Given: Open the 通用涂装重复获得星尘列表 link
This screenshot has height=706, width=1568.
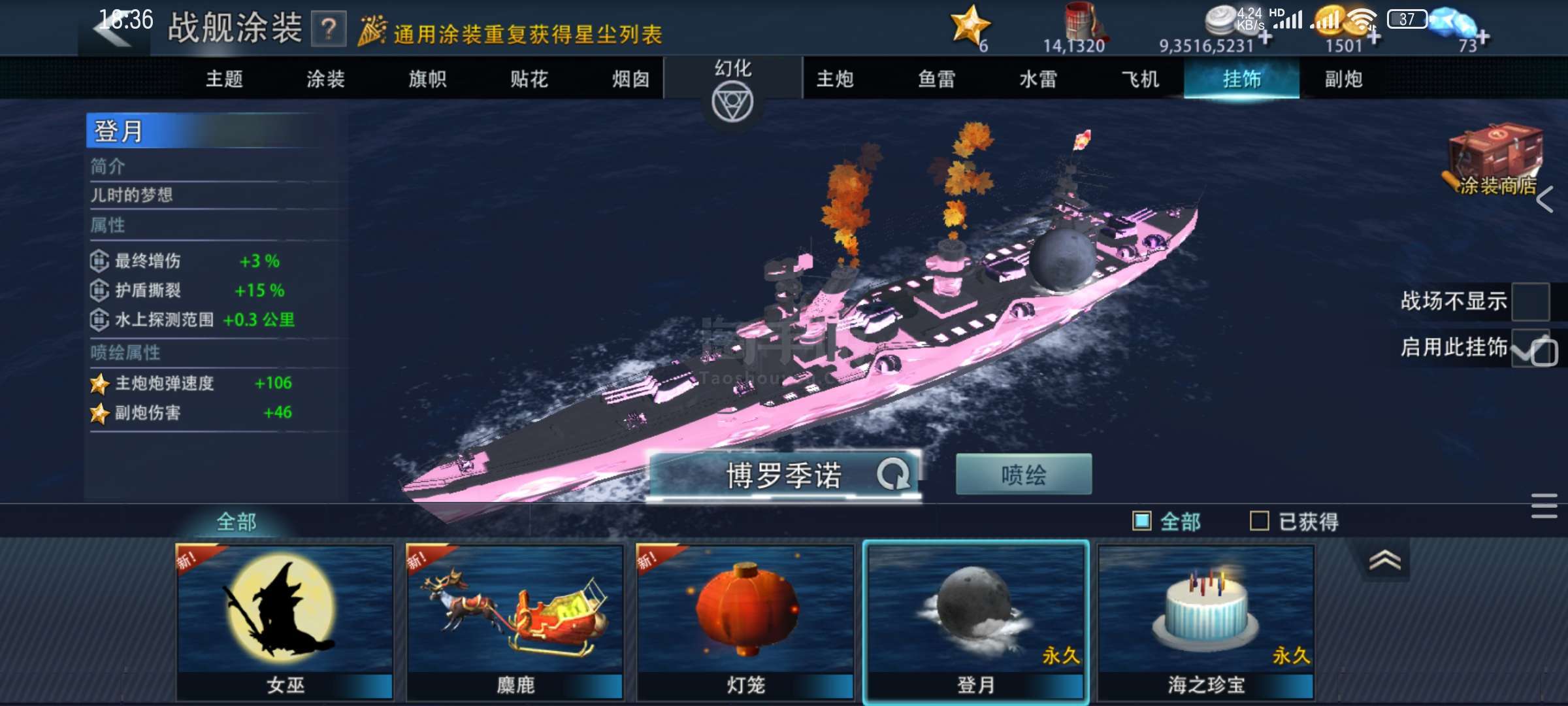Looking at the screenshot, I should 527,34.
